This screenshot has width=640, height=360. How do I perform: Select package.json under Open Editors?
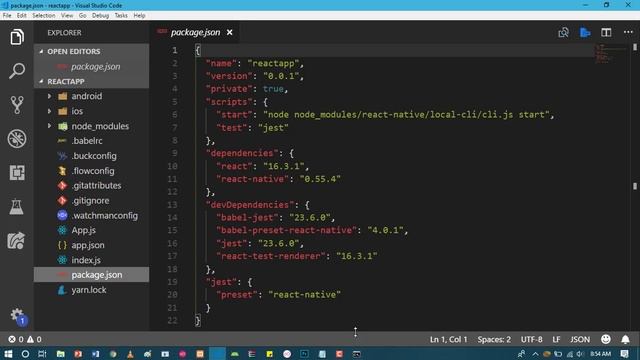pyautogui.click(x=91, y=67)
